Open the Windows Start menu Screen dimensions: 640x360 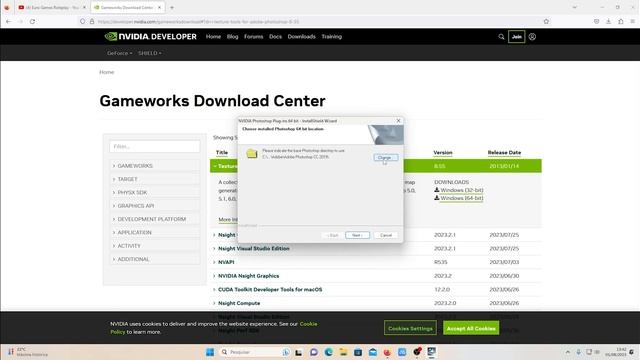[x=210, y=352]
